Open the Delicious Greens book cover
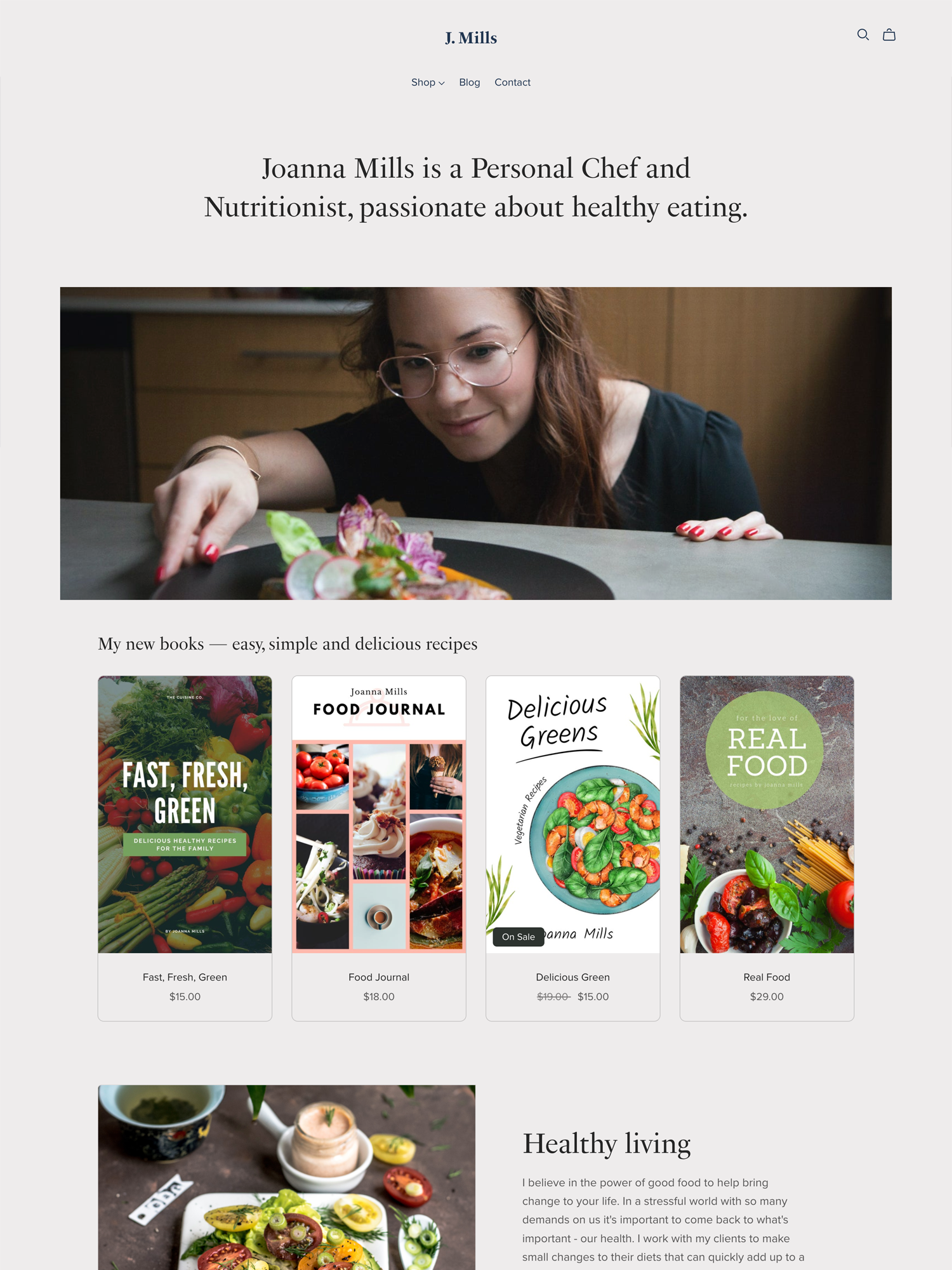Screen dimensions: 952x1270 point(572,814)
